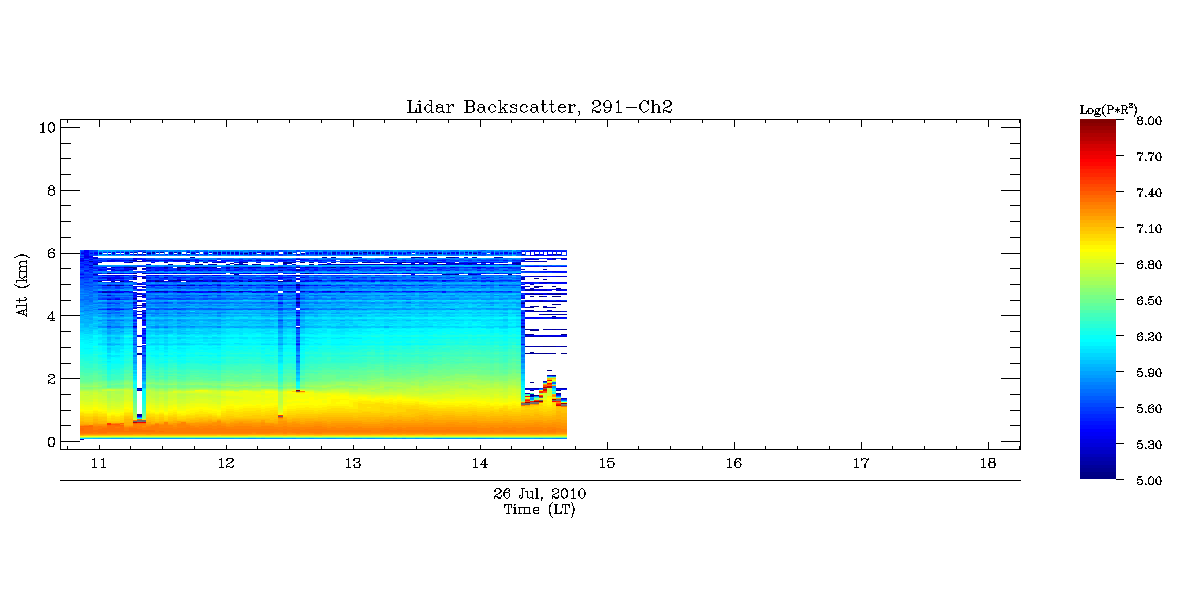Click the hour 13 x-axis tick label

coord(353,463)
